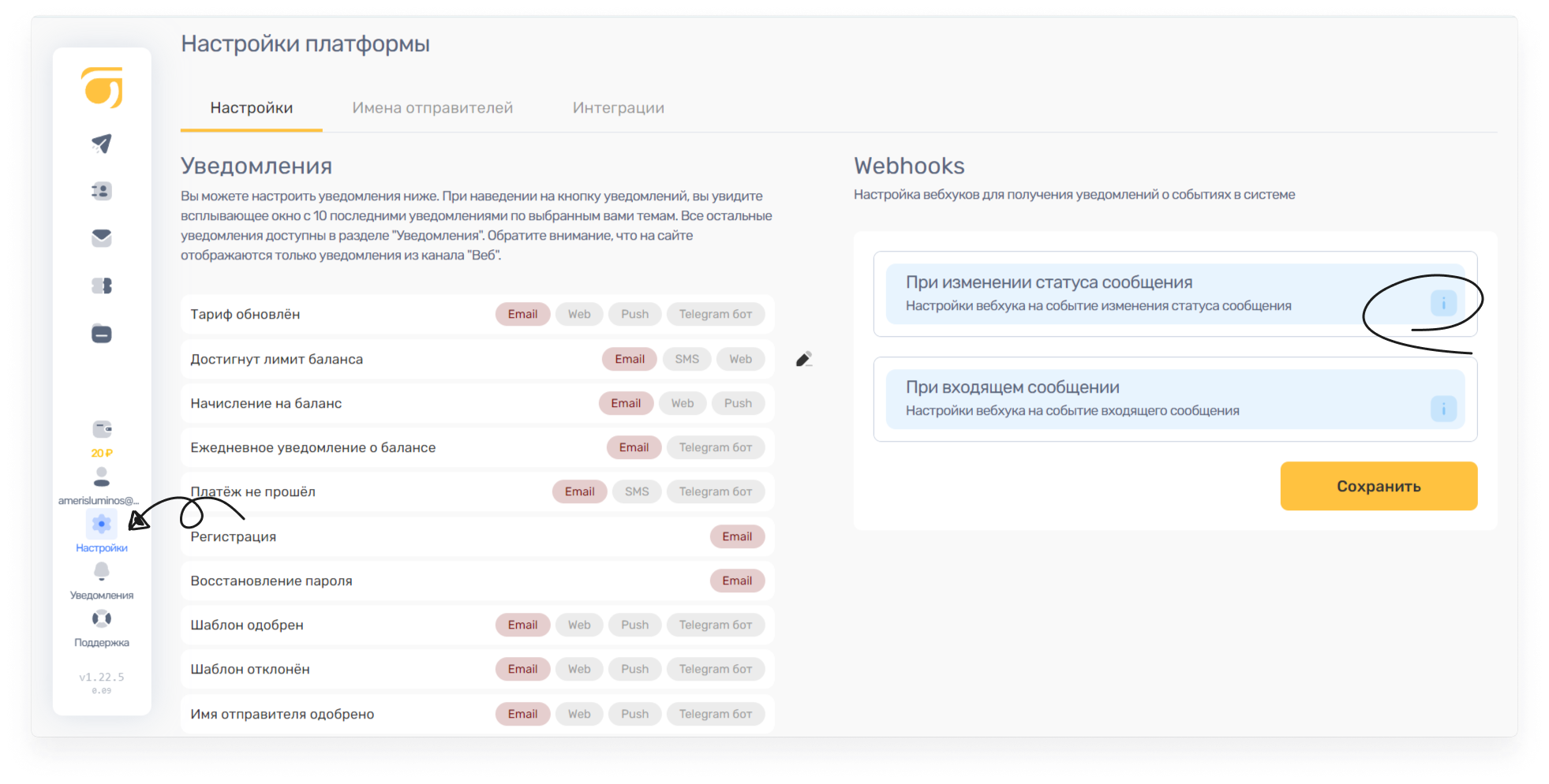
Task: Open the Настройки gear icon
Action: [x=102, y=524]
